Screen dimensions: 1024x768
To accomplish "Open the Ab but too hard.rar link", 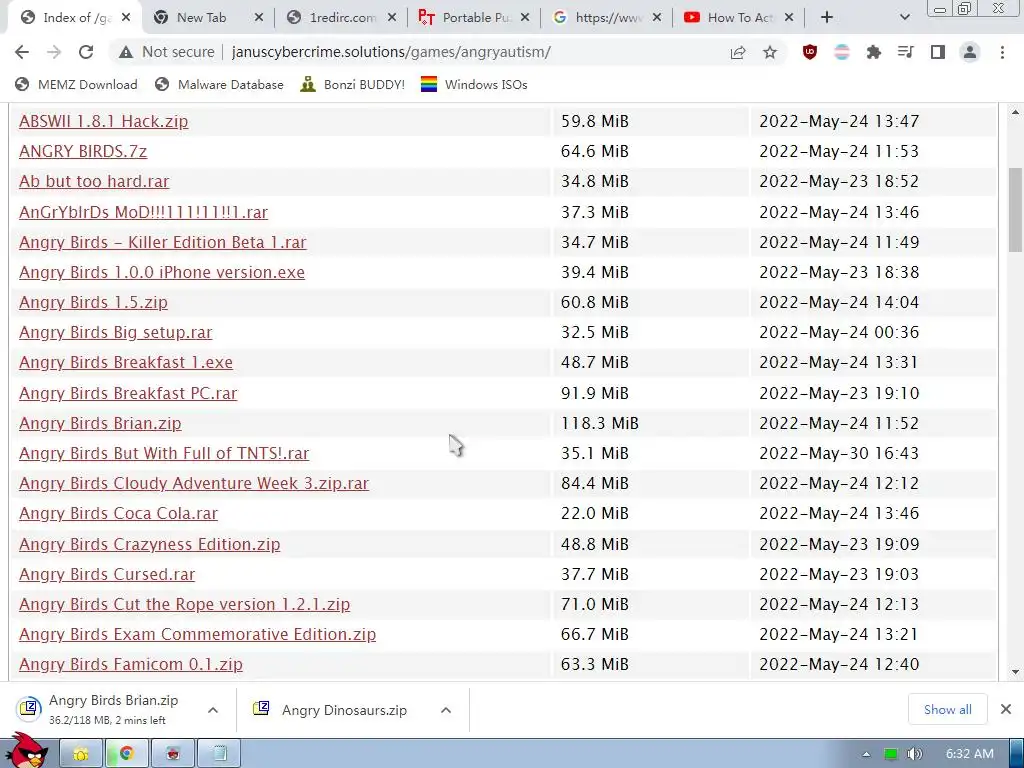I will click(x=94, y=182).
